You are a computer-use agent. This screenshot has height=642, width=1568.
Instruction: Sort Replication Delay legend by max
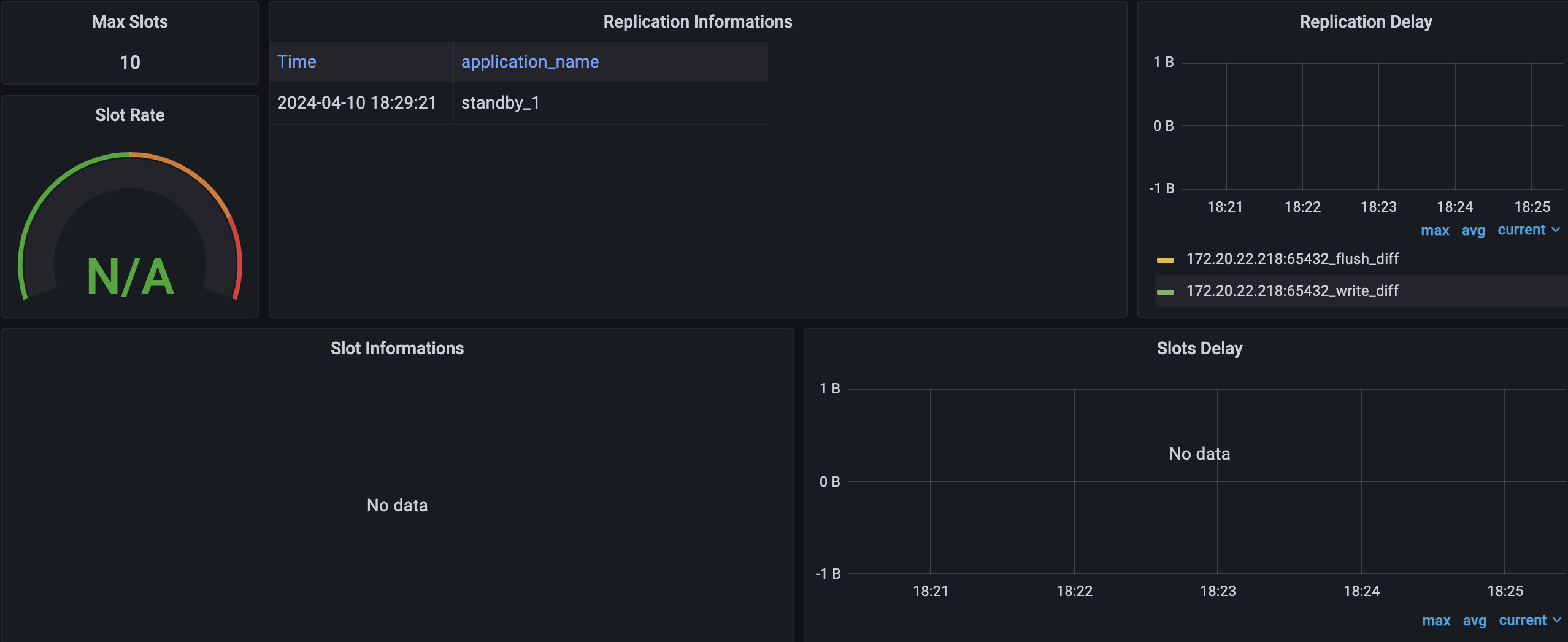pyautogui.click(x=1435, y=231)
